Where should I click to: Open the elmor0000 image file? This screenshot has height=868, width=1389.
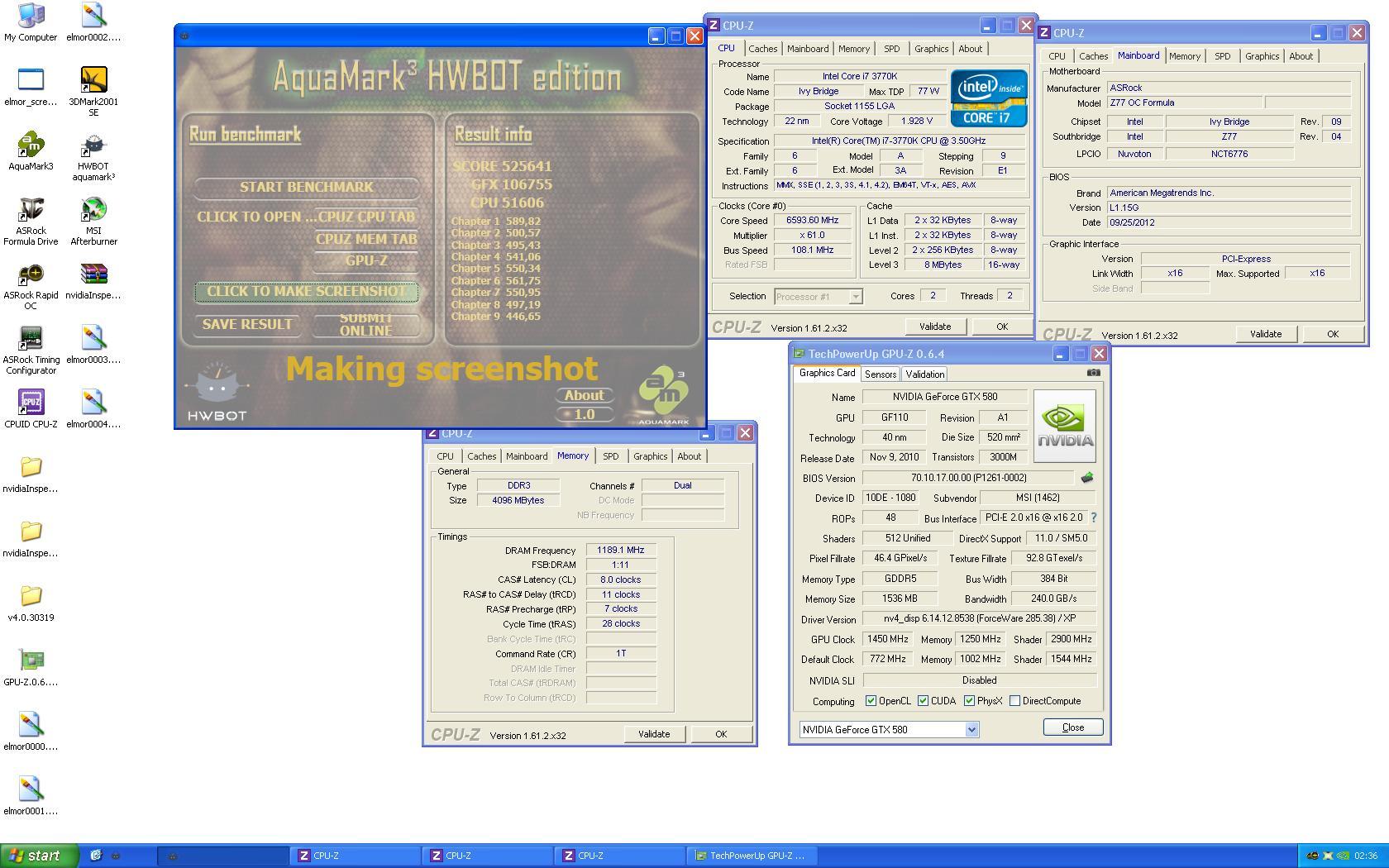[31, 732]
